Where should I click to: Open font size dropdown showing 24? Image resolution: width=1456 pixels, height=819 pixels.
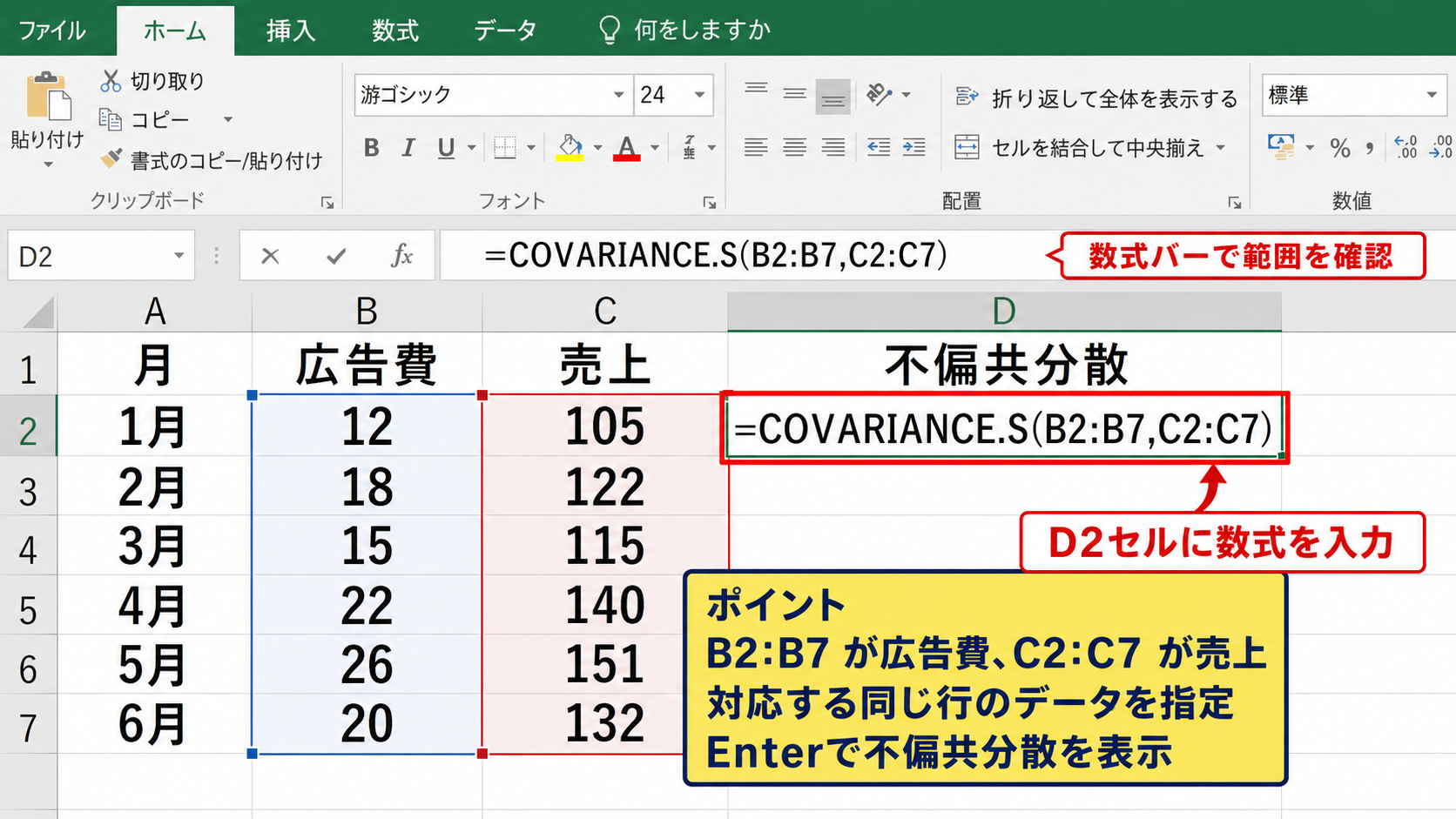699,95
